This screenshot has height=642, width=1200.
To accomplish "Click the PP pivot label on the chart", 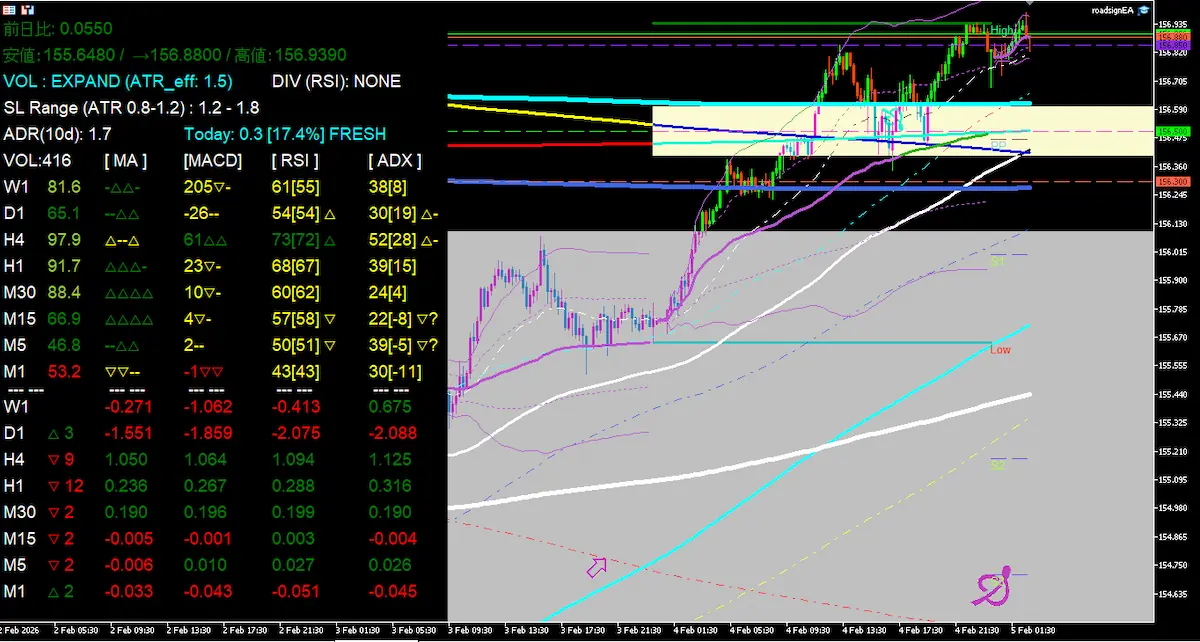I will click(x=997, y=146).
